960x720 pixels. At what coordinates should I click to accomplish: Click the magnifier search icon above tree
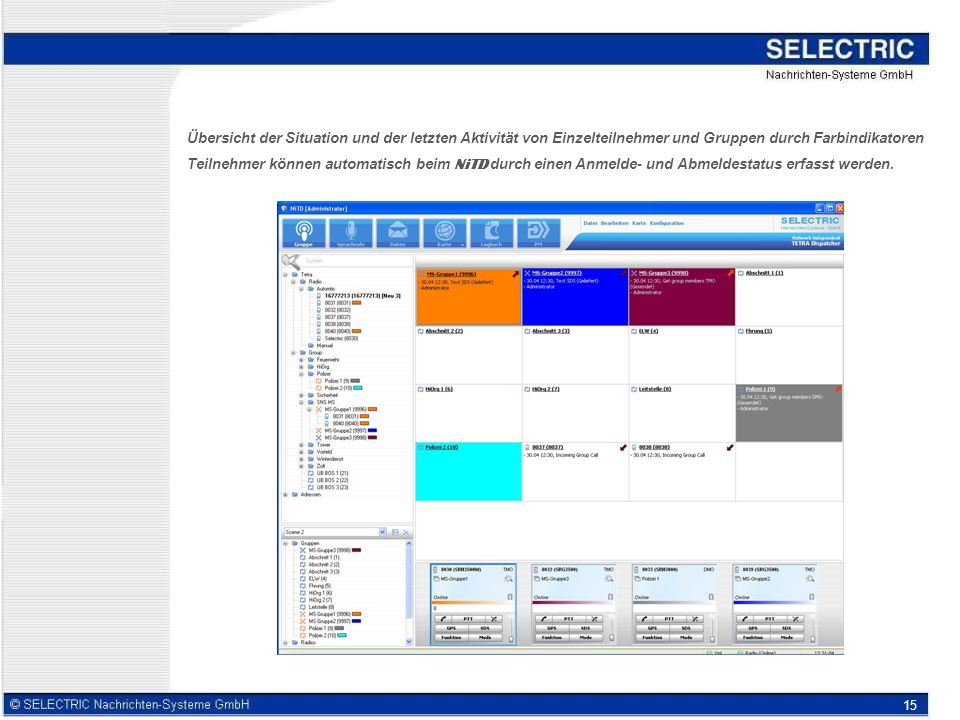point(290,261)
